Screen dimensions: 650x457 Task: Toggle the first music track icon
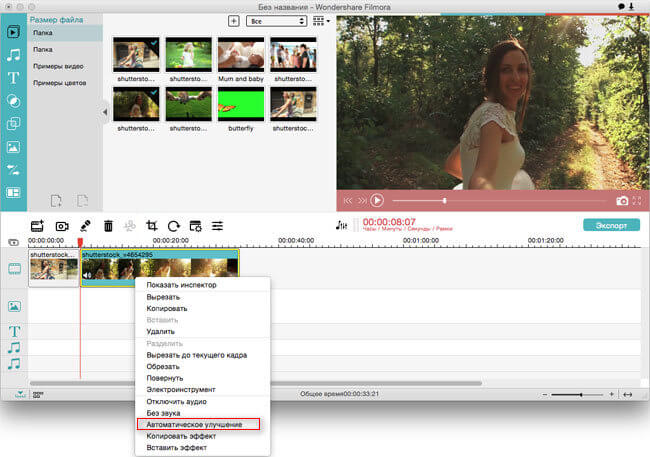[x=14, y=348]
